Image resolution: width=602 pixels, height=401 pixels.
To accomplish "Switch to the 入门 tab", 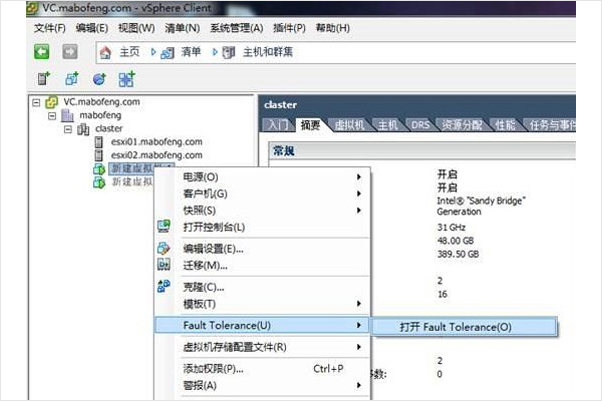I will click(278, 125).
